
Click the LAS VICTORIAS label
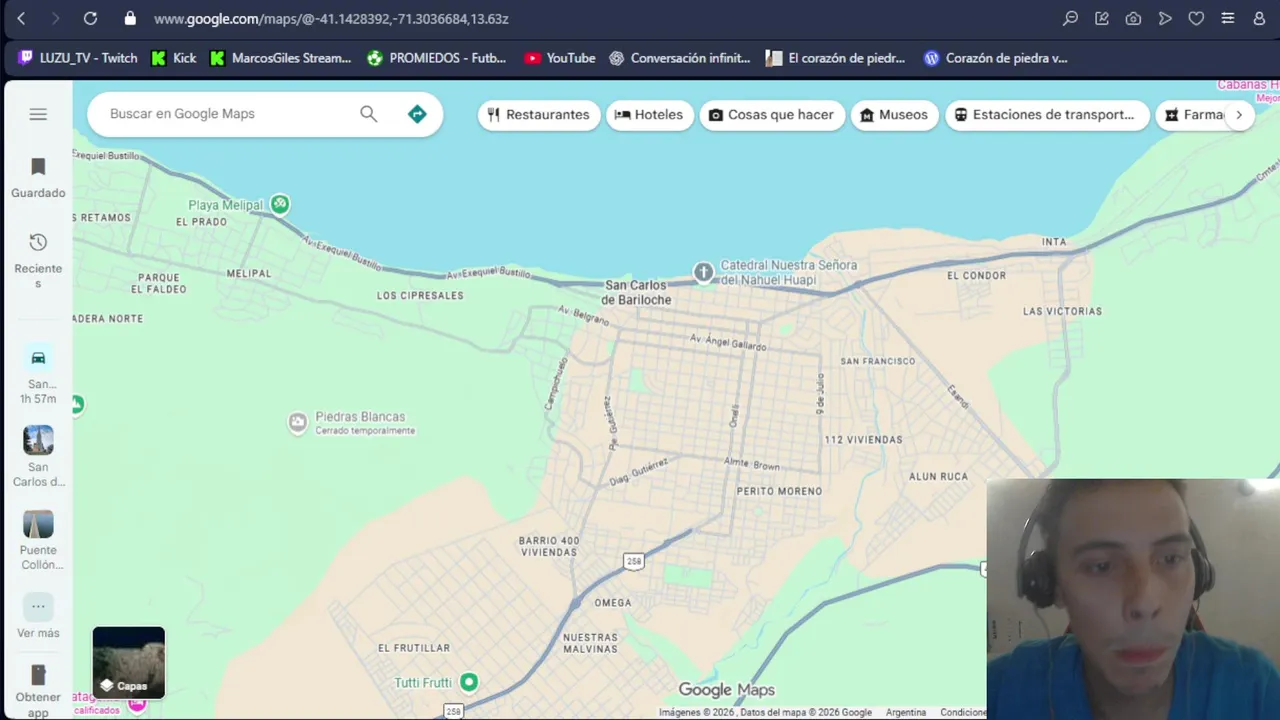coord(1062,312)
